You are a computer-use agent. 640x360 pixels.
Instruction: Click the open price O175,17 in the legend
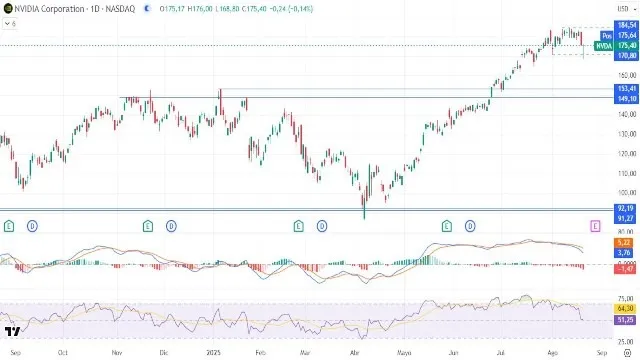[x=172, y=9]
